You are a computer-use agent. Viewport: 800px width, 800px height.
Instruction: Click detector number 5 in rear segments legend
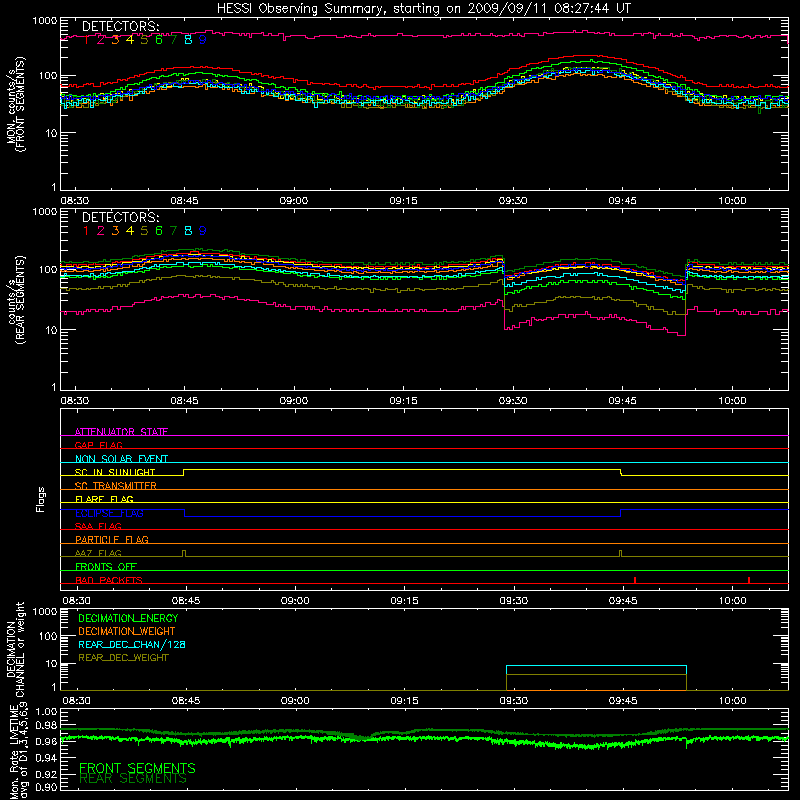pos(144,231)
